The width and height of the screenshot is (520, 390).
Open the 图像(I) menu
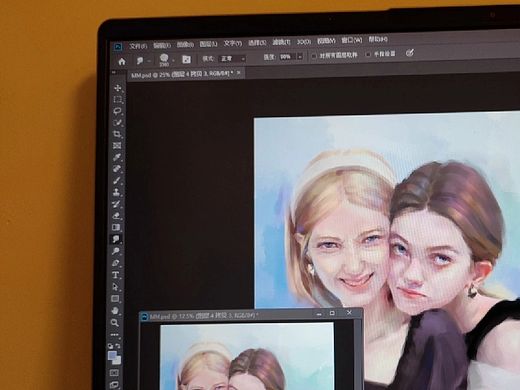click(x=185, y=45)
